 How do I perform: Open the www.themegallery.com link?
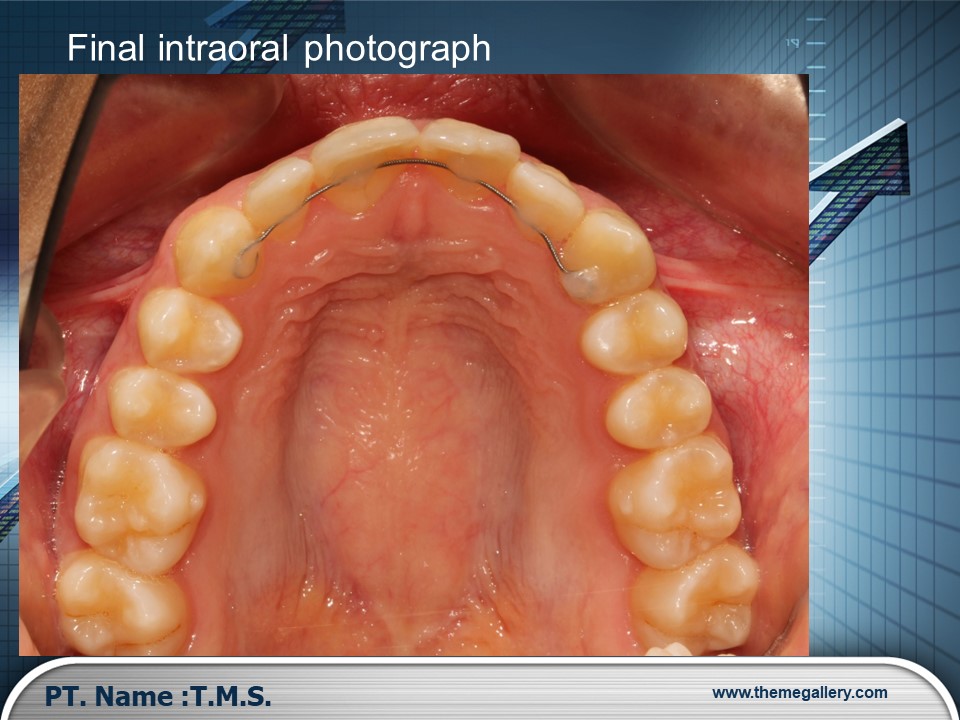799,693
